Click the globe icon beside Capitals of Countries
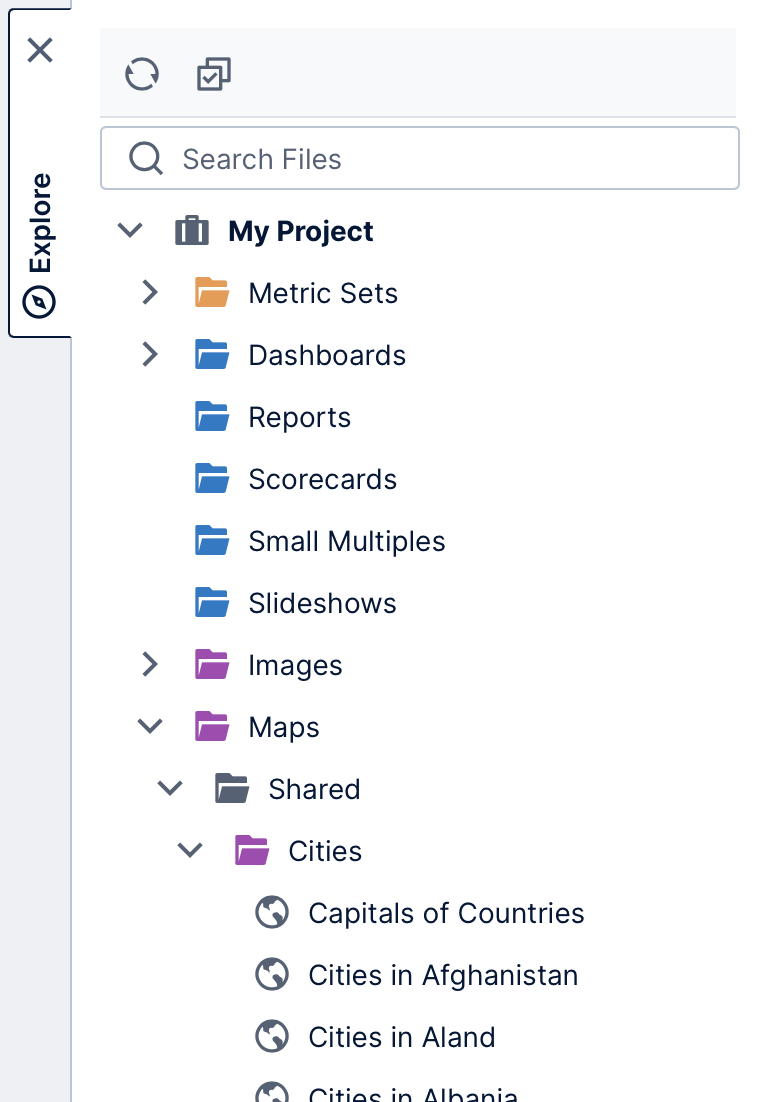The width and height of the screenshot is (766, 1102). coord(272,912)
